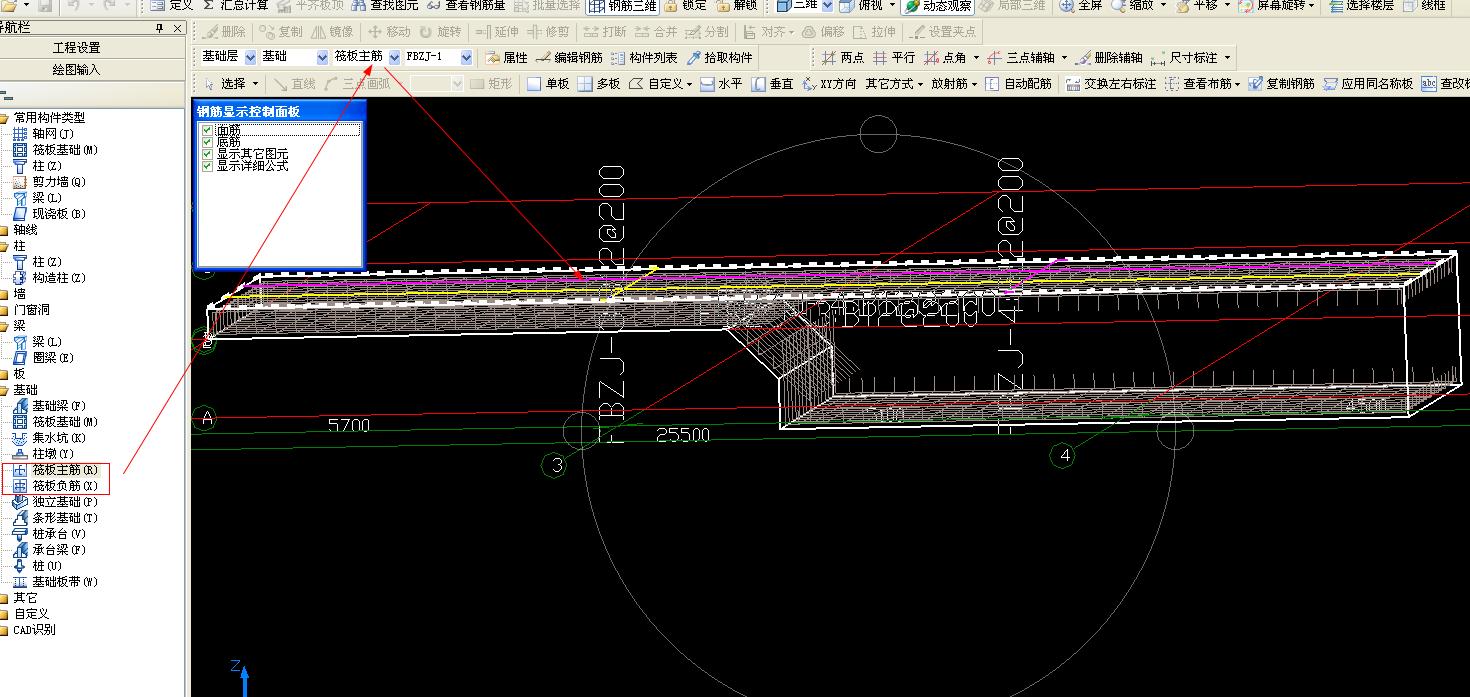The height and width of the screenshot is (697, 1470).
Task: Uncheck the 面筋 checkbox
Action: 207,130
